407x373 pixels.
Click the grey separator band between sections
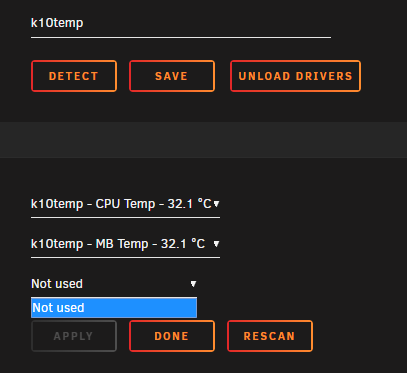(x=203, y=140)
